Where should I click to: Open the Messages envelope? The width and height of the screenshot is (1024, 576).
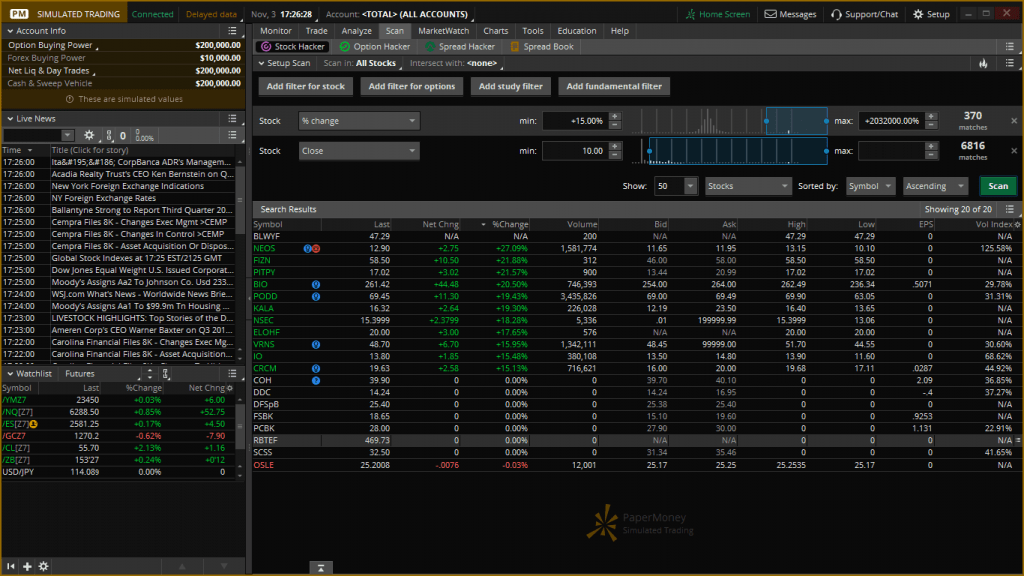790,14
